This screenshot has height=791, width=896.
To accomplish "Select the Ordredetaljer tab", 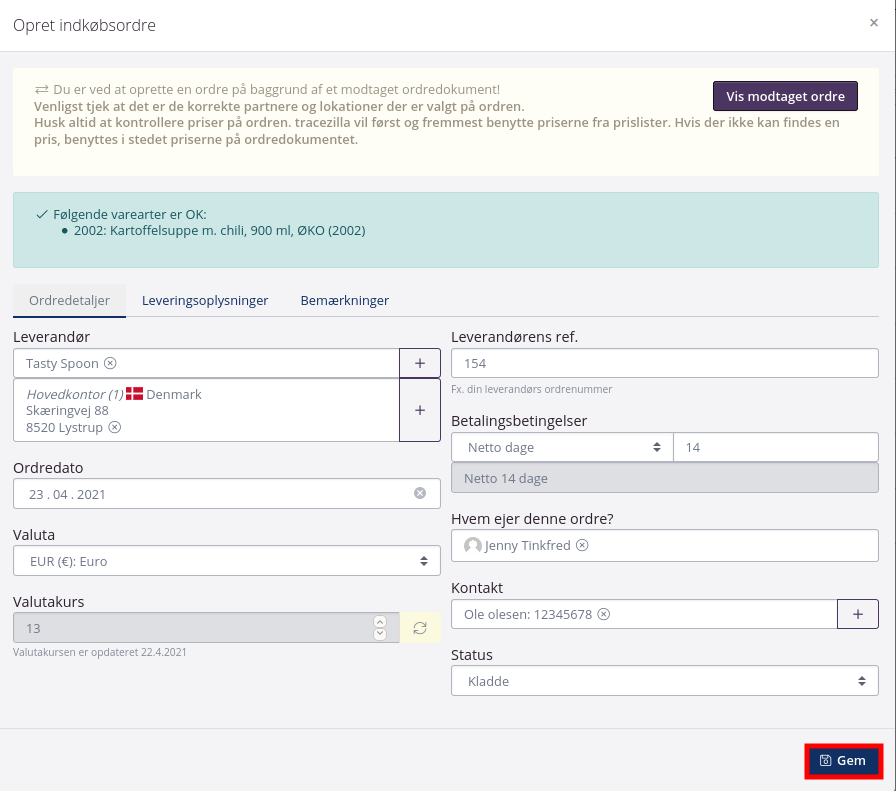I will (x=69, y=300).
